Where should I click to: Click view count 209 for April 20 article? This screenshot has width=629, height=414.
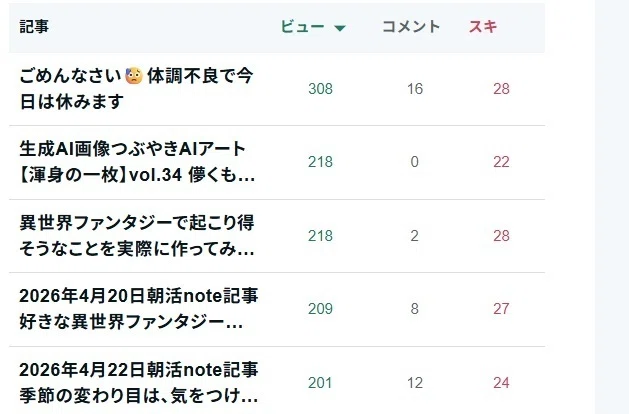(x=320, y=308)
